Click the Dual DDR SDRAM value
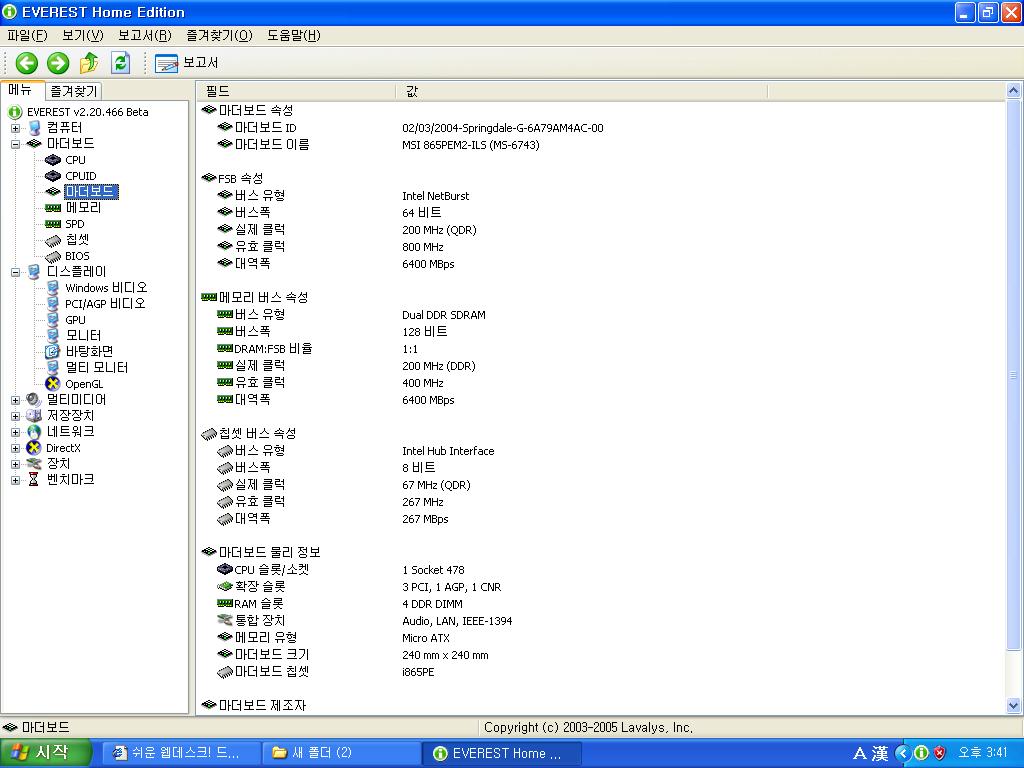Image resolution: width=1024 pixels, height=768 pixels. pos(444,315)
